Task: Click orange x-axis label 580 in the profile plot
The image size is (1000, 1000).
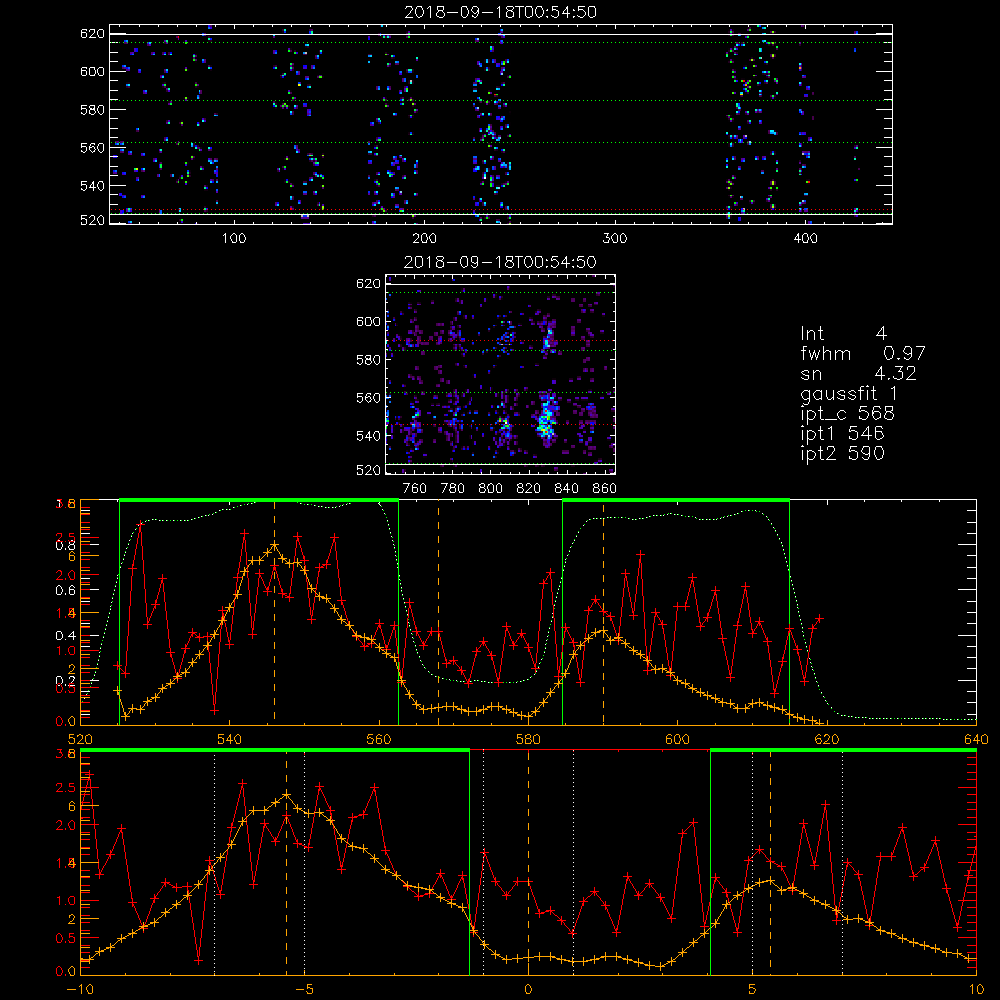Action: click(528, 739)
